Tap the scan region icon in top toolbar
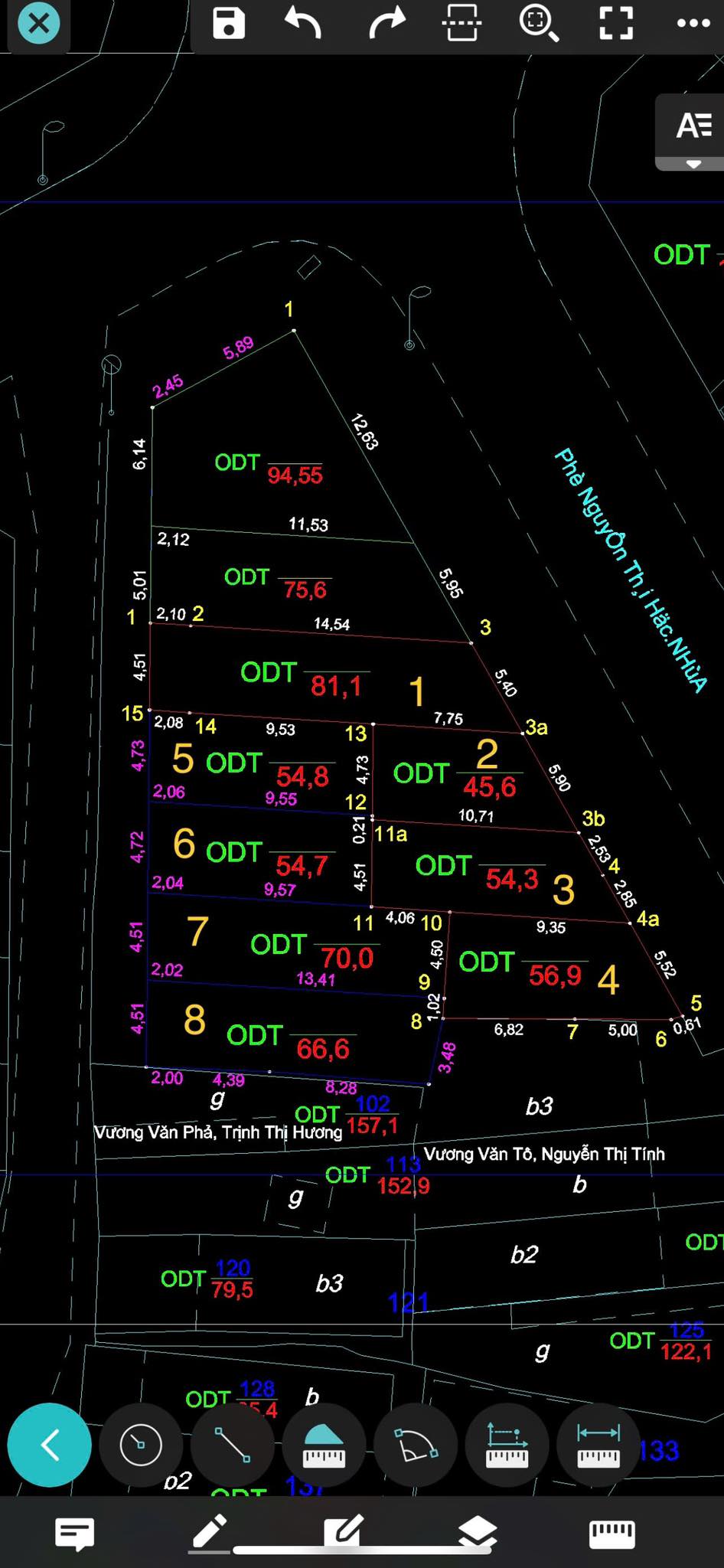Viewport: 724px width, 1568px height. [461, 23]
